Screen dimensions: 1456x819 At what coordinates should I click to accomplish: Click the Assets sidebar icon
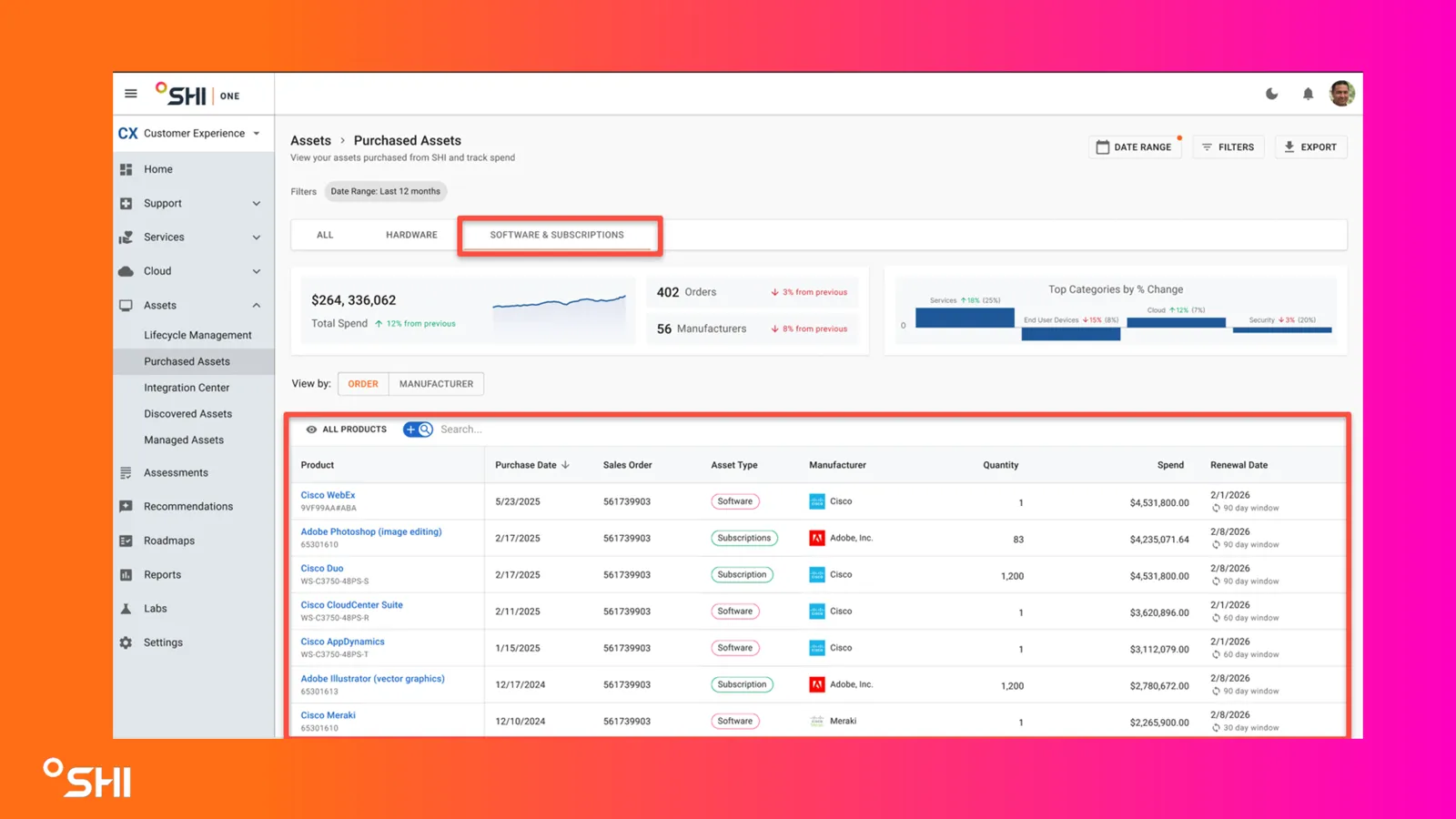126,306
